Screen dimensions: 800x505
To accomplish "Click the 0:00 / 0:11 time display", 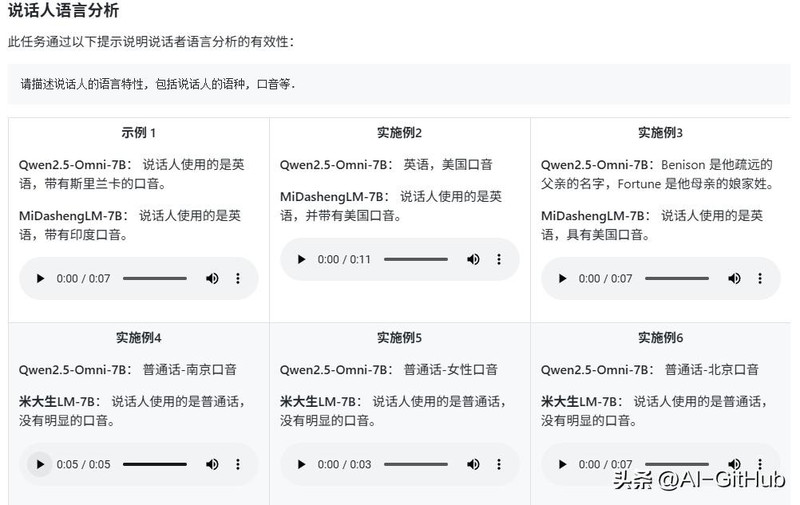I will click(344, 259).
